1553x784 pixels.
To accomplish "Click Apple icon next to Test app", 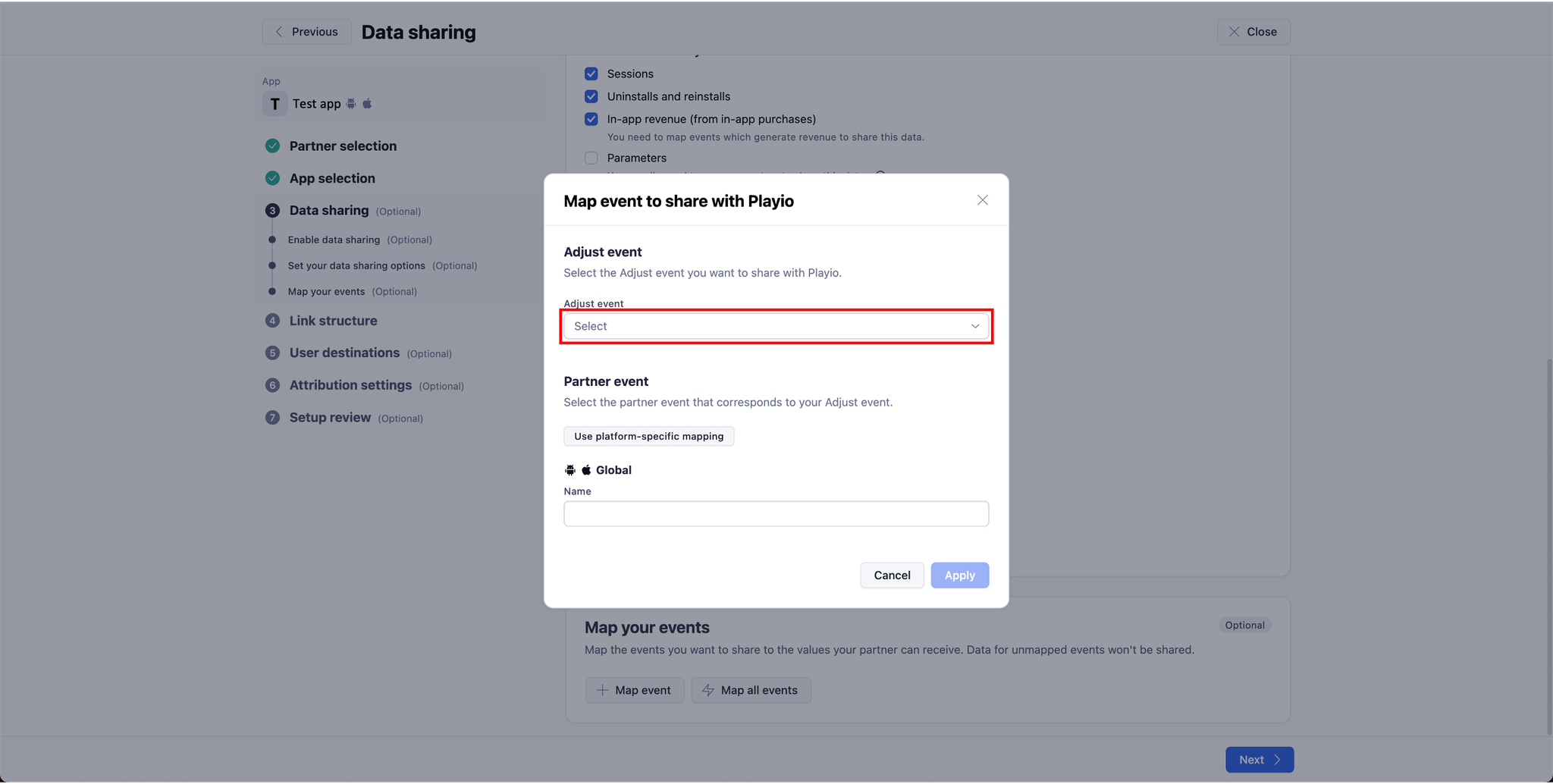I will click(x=367, y=103).
